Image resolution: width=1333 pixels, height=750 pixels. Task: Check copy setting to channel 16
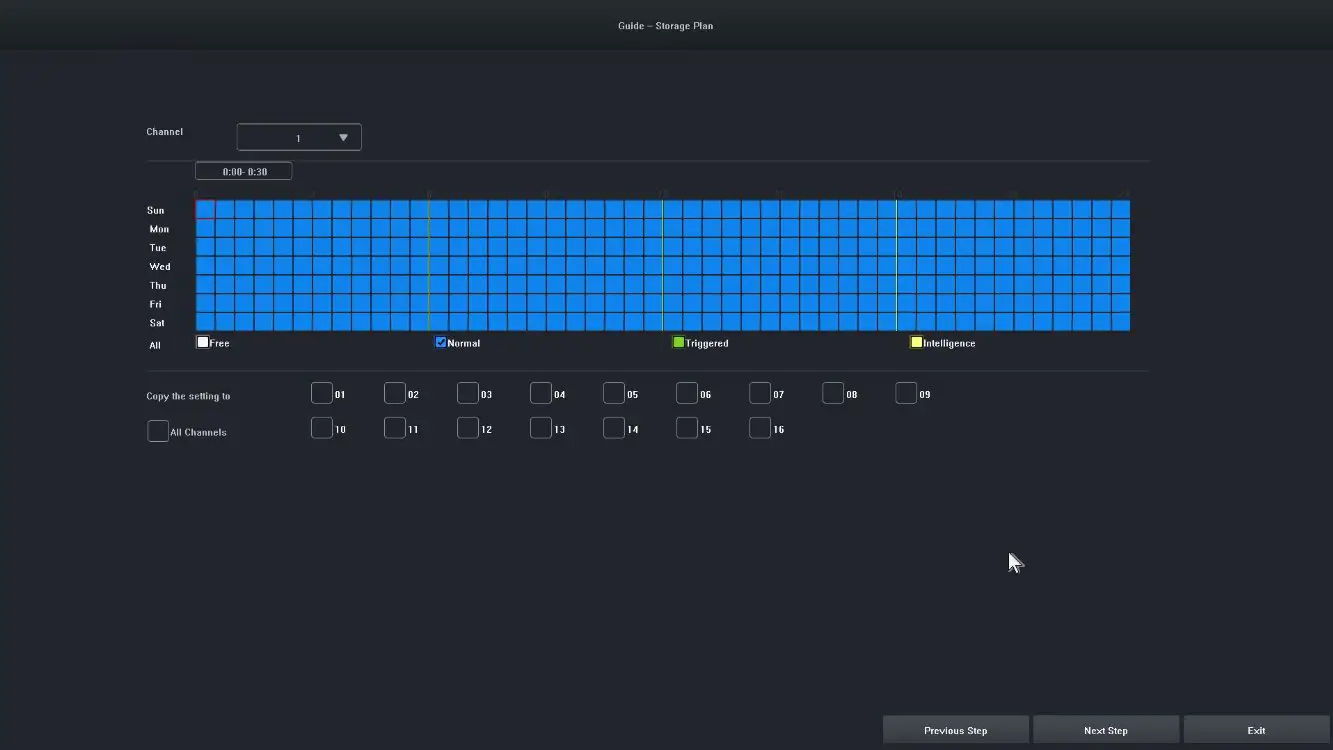tap(760, 428)
